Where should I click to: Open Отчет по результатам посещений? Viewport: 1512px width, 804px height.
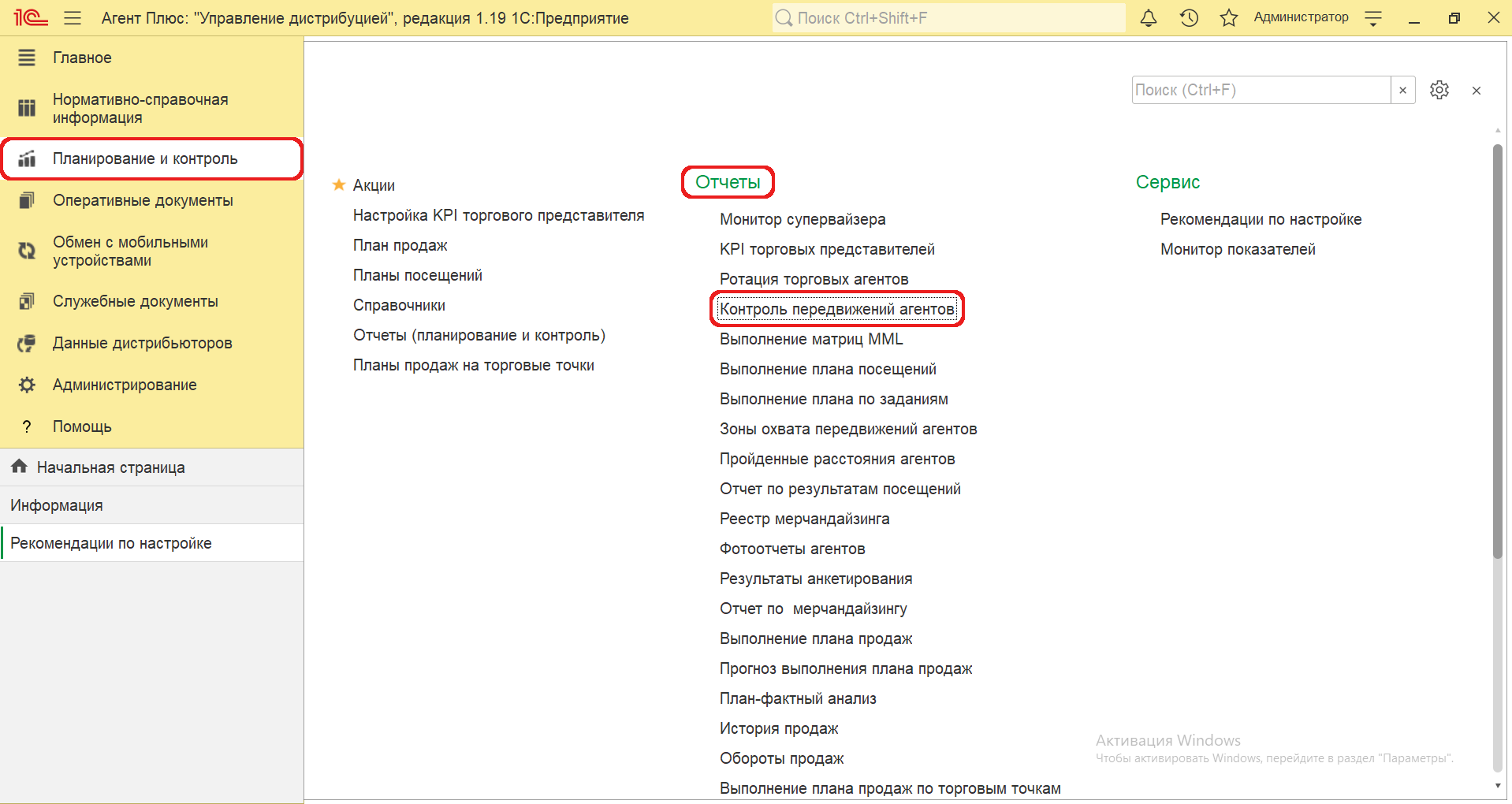pyautogui.click(x=840, y=489)
